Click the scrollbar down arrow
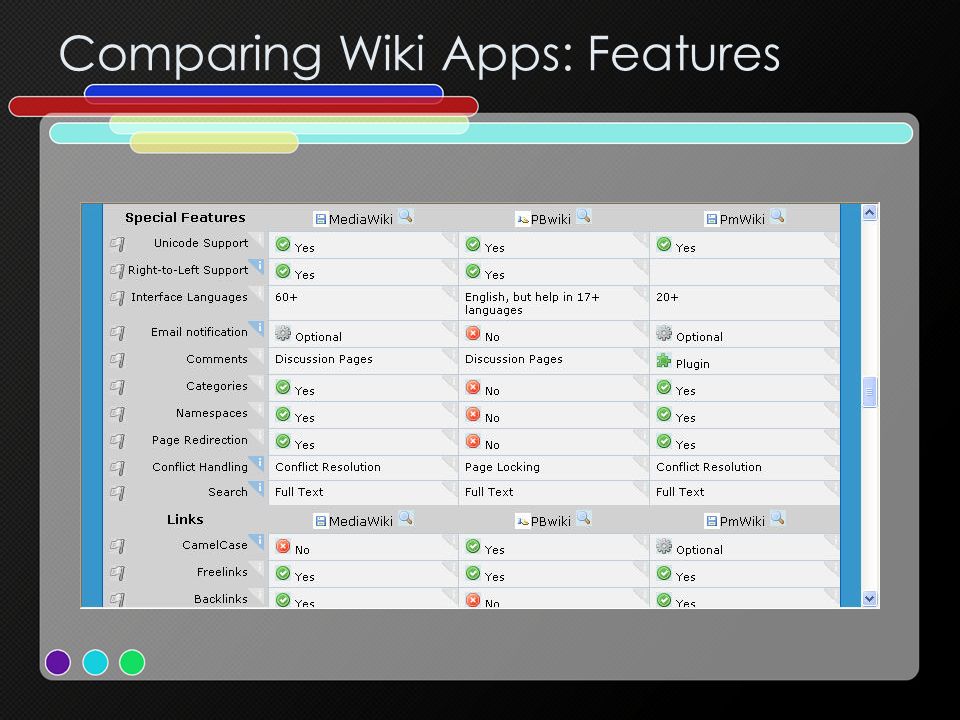Viewport: 960px width, 720px height. 869,598
